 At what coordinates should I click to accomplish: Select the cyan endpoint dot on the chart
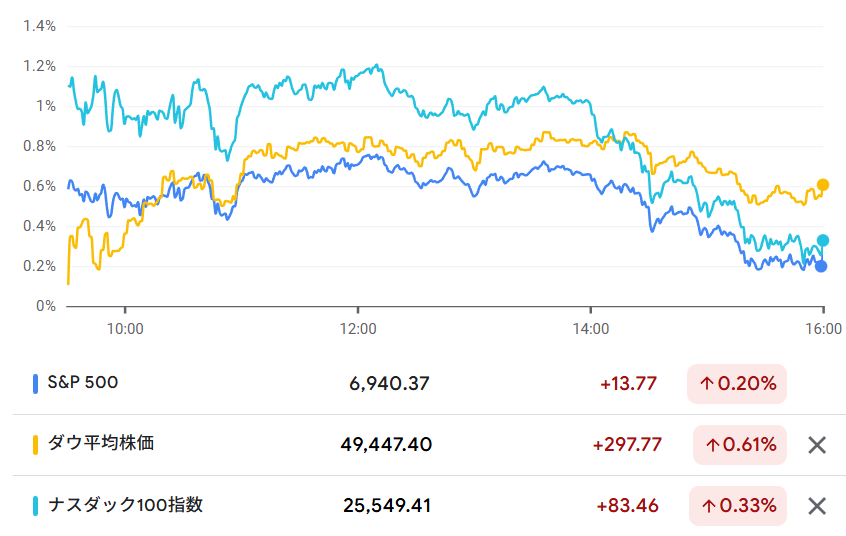tap(823, 240)
